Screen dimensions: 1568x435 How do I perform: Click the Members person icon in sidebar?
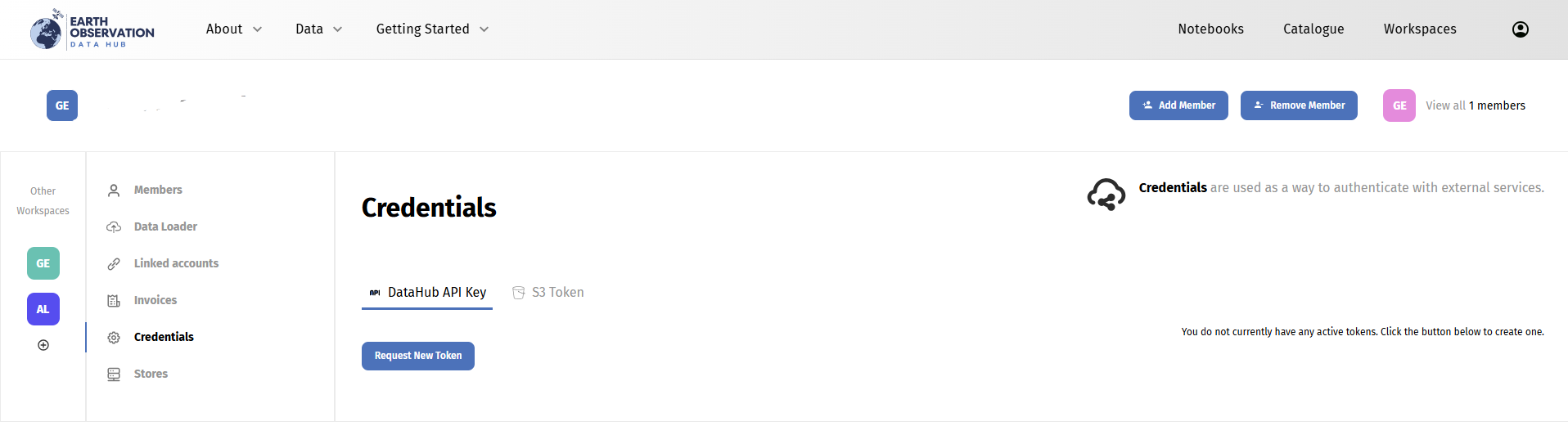(114, 191)
